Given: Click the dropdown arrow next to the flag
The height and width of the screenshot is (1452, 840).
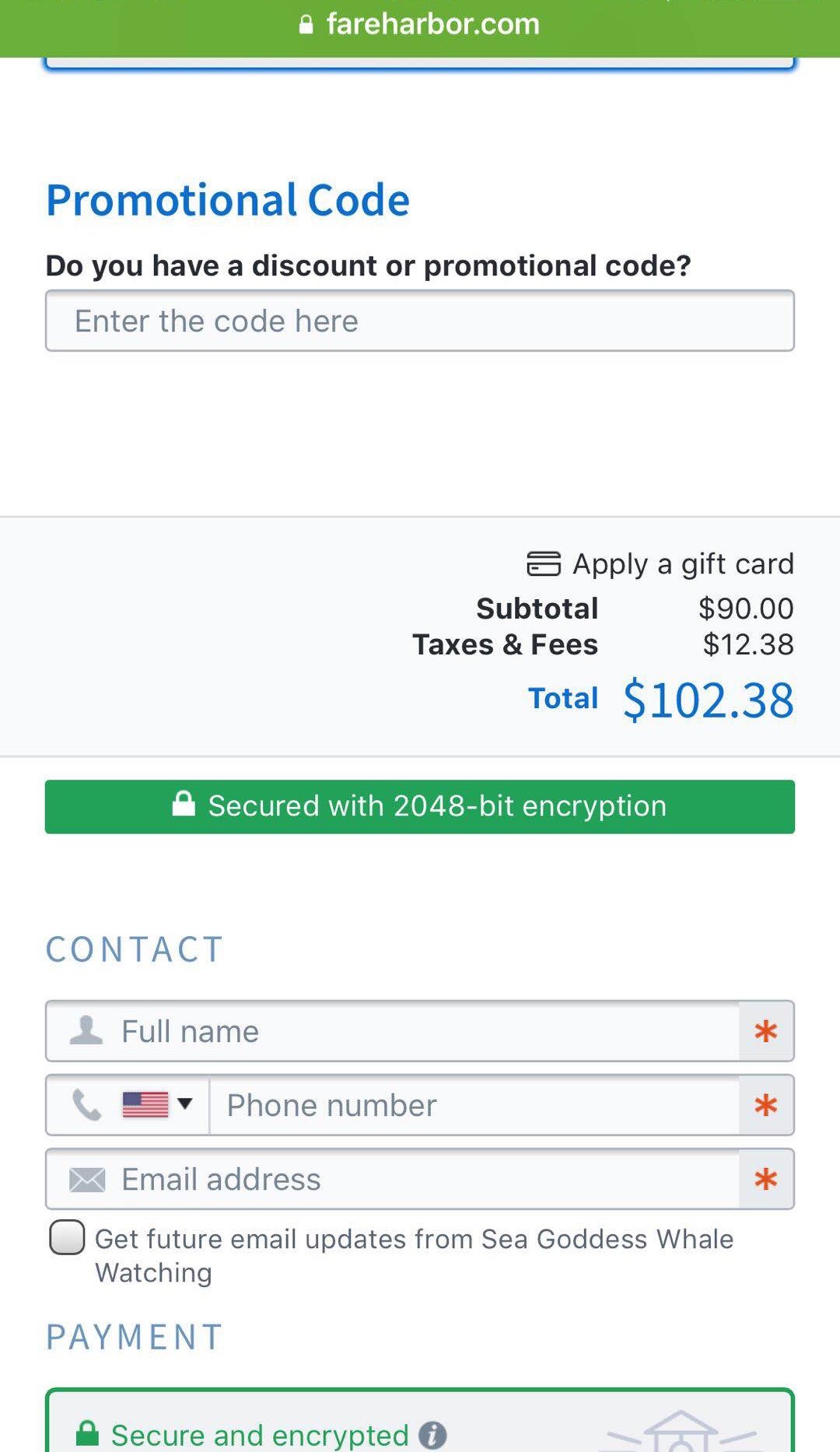Looking at the screenshot, I should [185, 1103].
